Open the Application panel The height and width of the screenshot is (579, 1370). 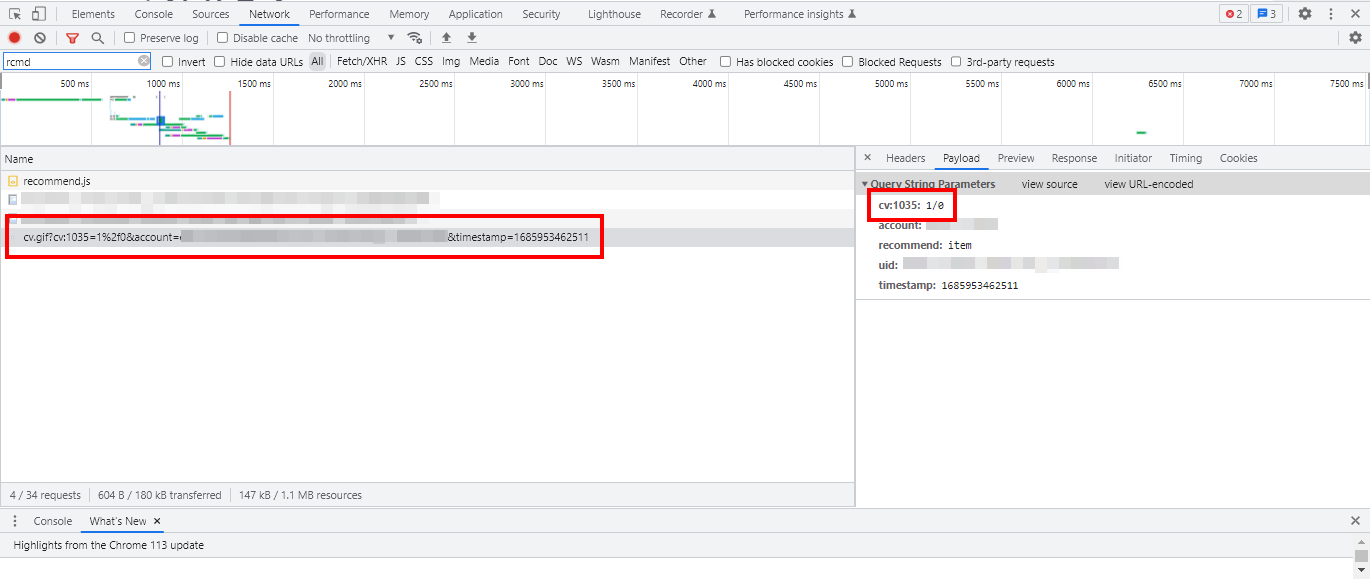pyautogui.click(x=476, y=14)
